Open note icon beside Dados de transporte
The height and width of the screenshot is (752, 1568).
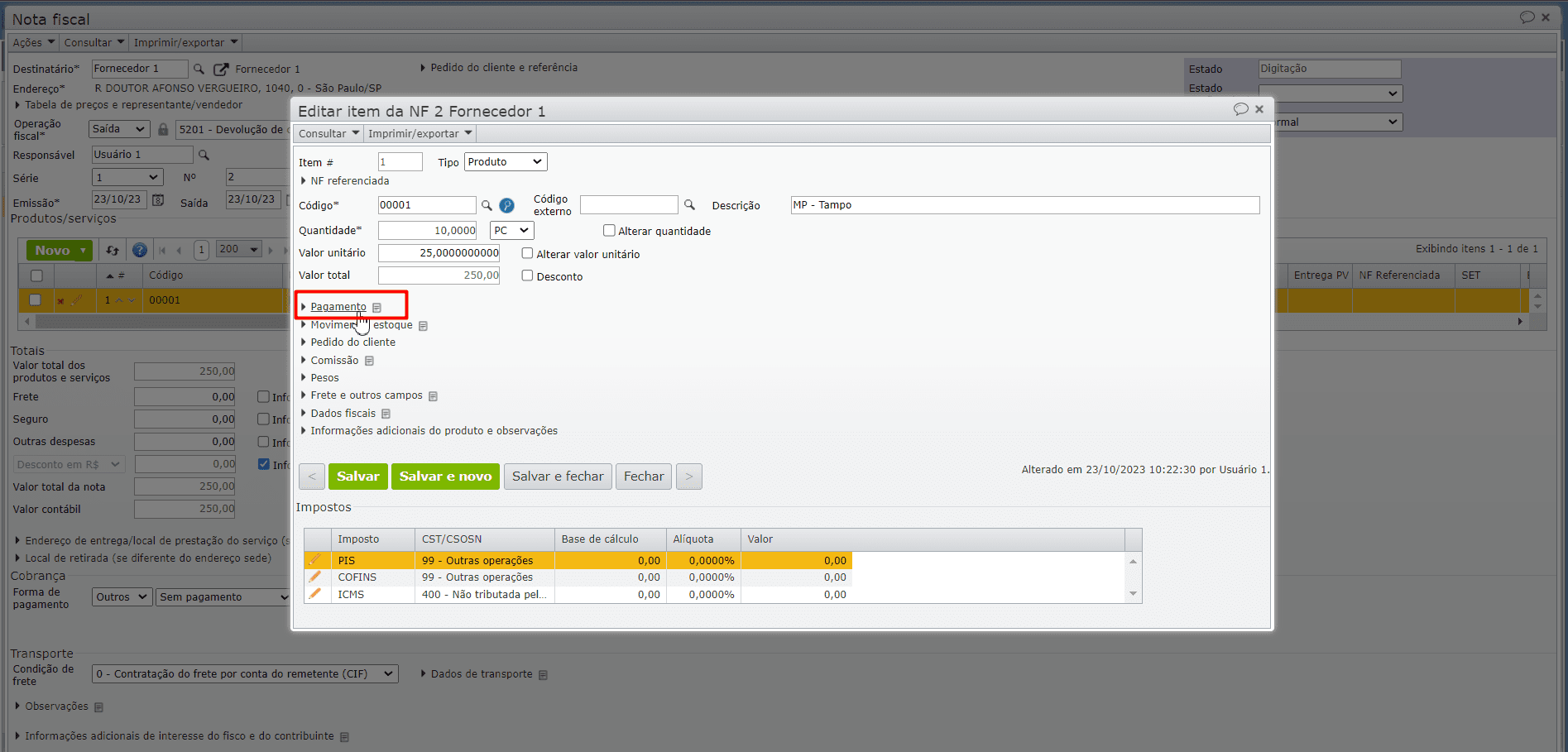[543, 675]
